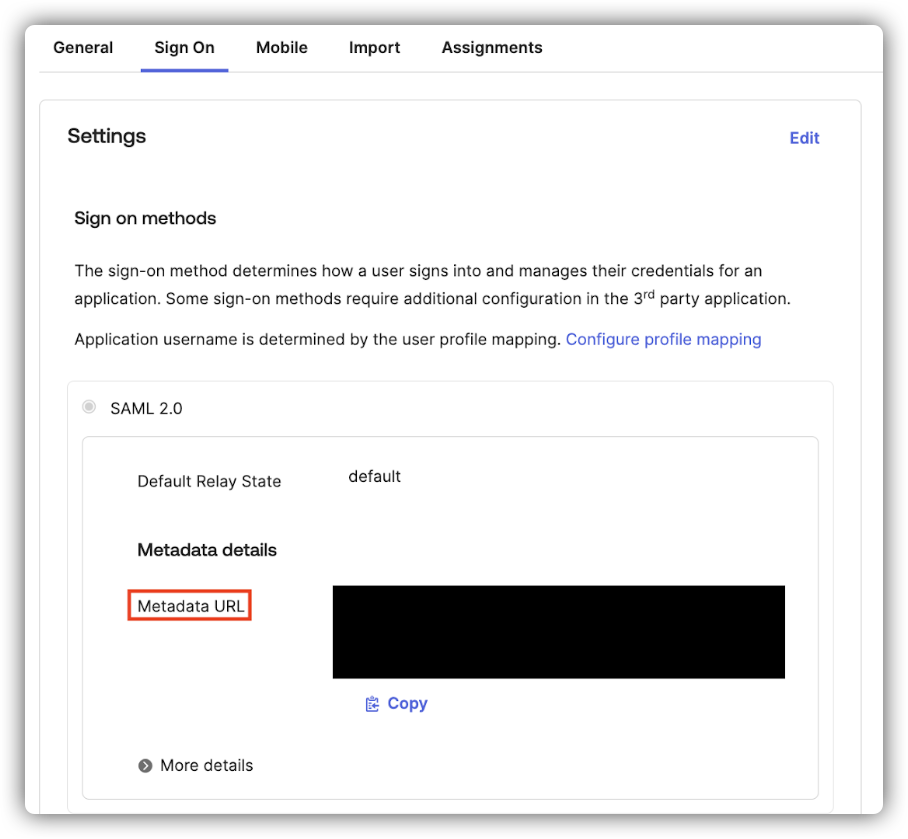Switch to the General tab
Screen dimensions: 908x839
click(x=83, y=47)
